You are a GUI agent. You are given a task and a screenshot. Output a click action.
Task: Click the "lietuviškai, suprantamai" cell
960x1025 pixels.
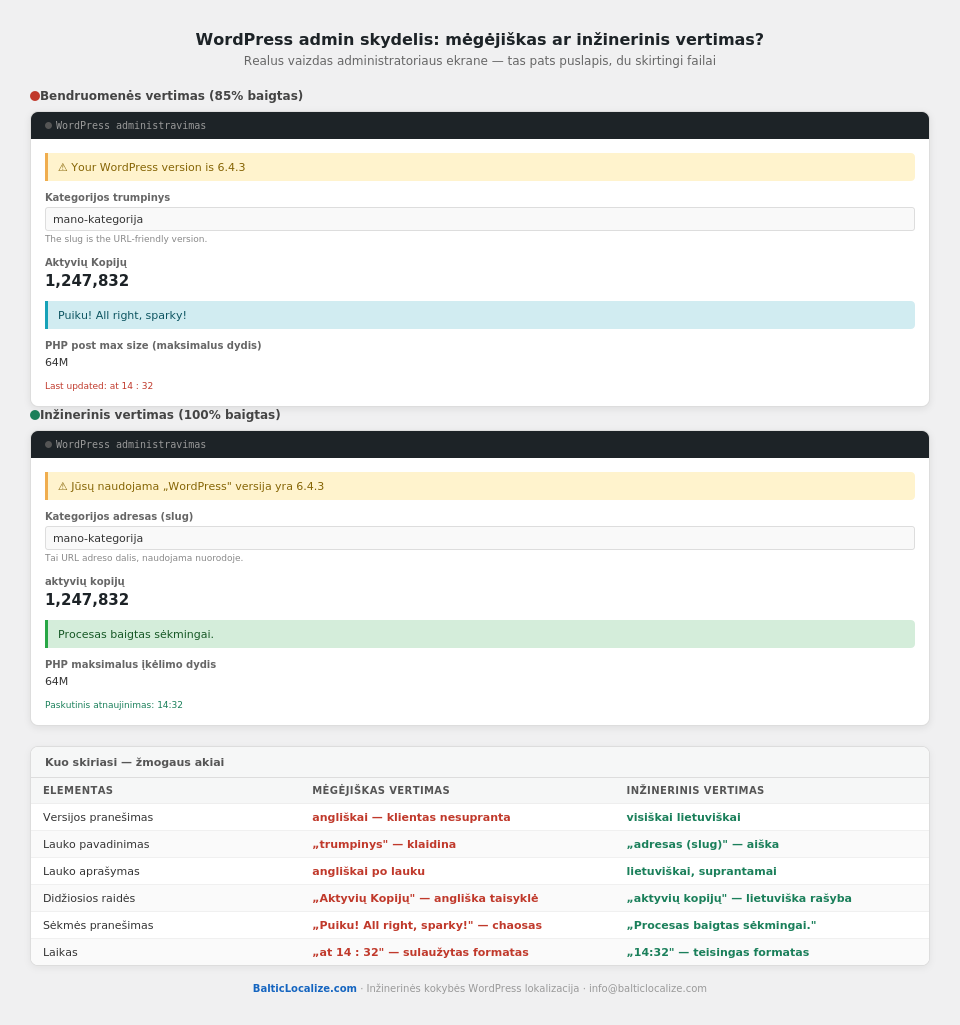coord(701,871)
